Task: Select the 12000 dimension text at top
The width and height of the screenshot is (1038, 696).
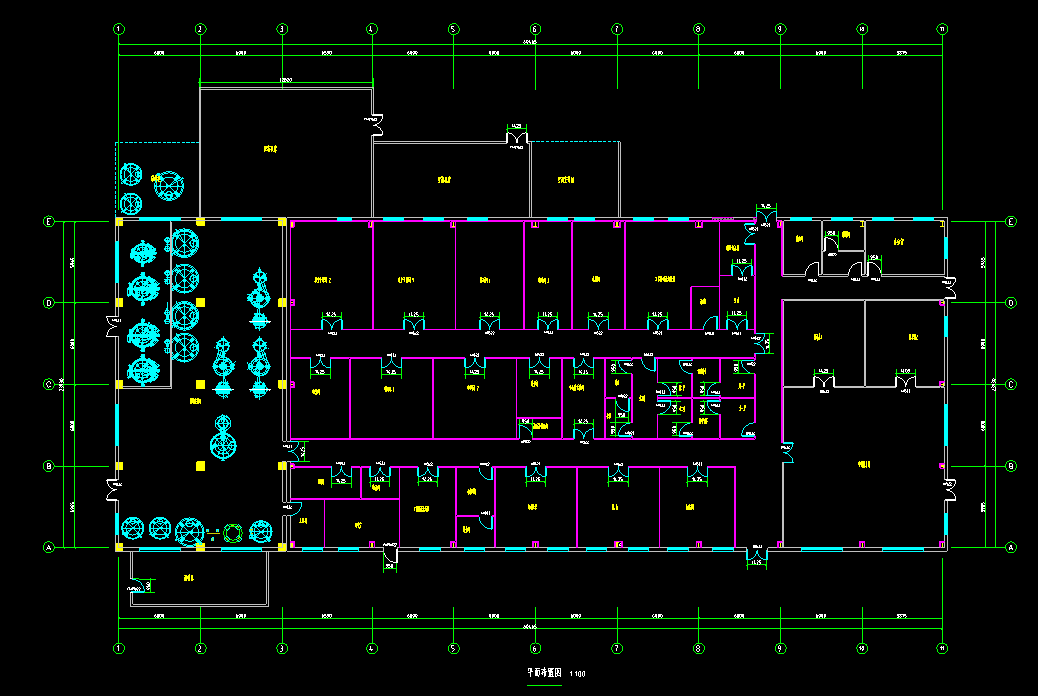Action: [286, 79]
